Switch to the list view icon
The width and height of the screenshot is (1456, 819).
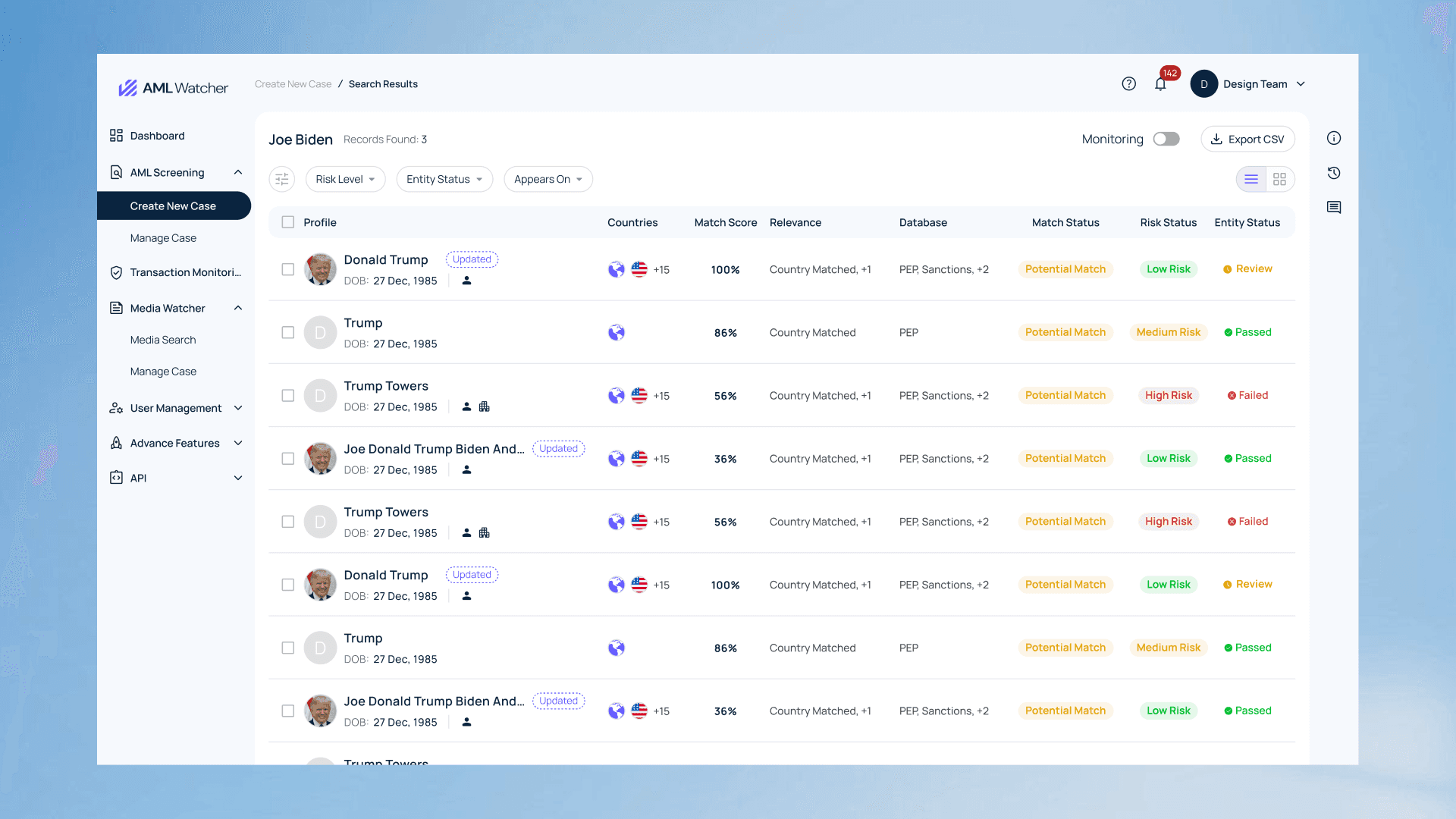(x=1251, y=179)
